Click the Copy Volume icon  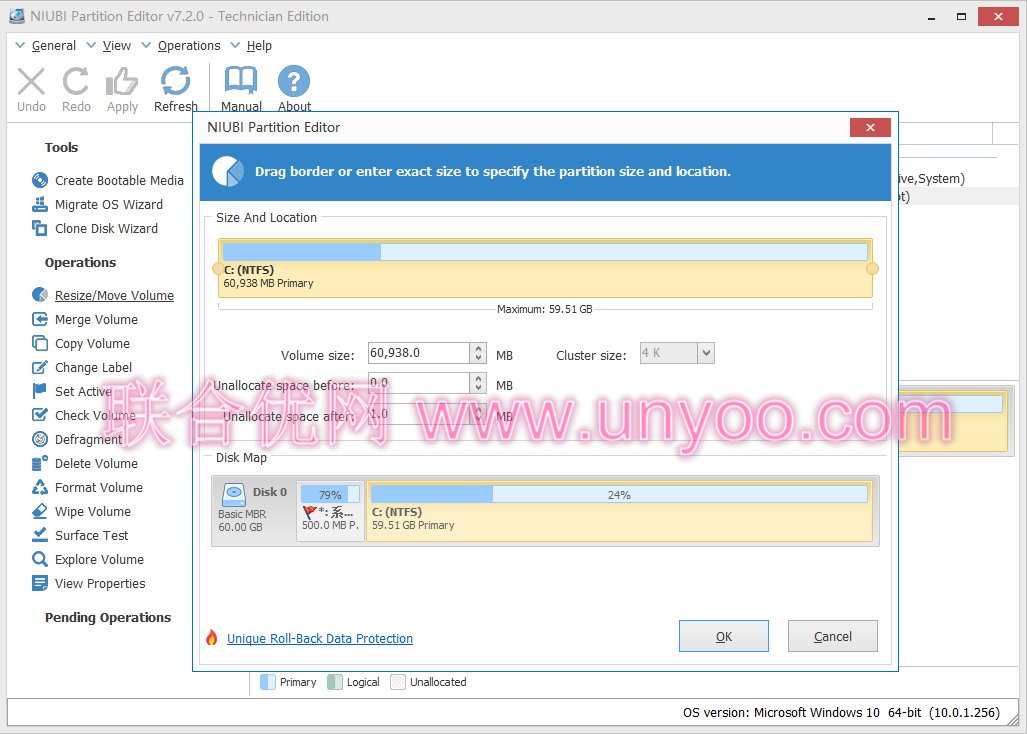click(40, 343)
